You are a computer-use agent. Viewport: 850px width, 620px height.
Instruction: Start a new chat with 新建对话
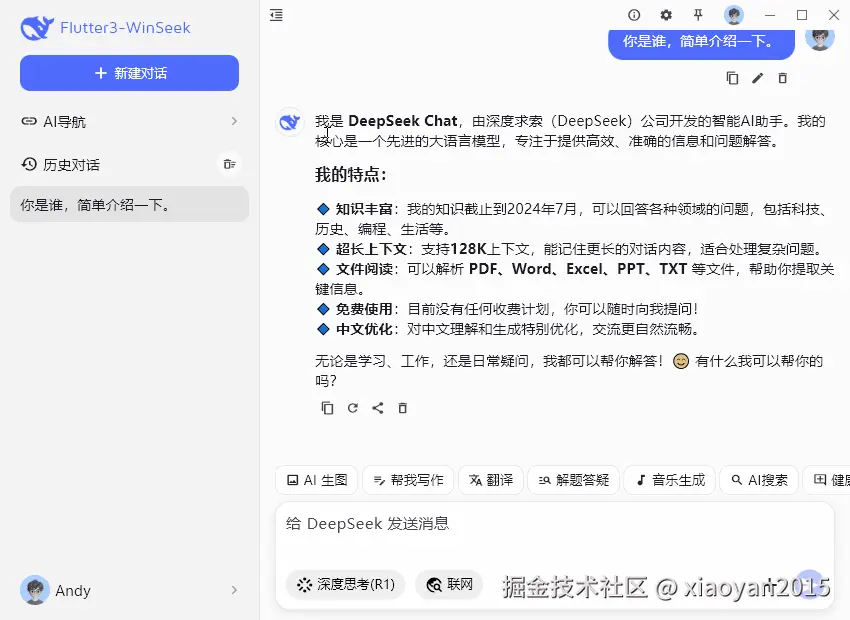(x=130, y=73)
